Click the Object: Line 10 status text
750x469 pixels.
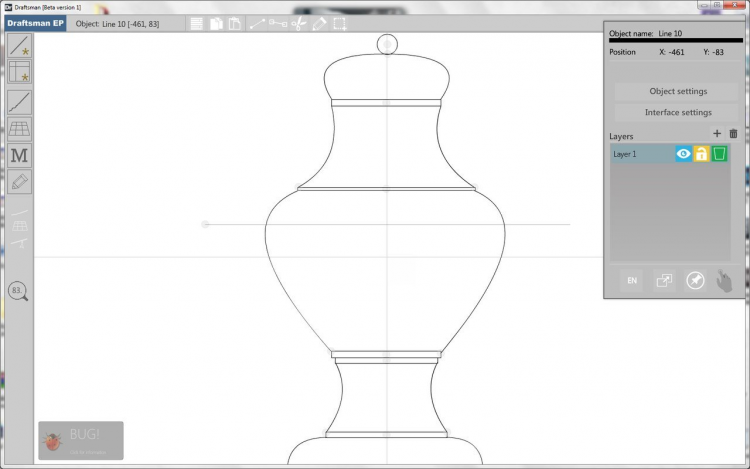(117, 24)
